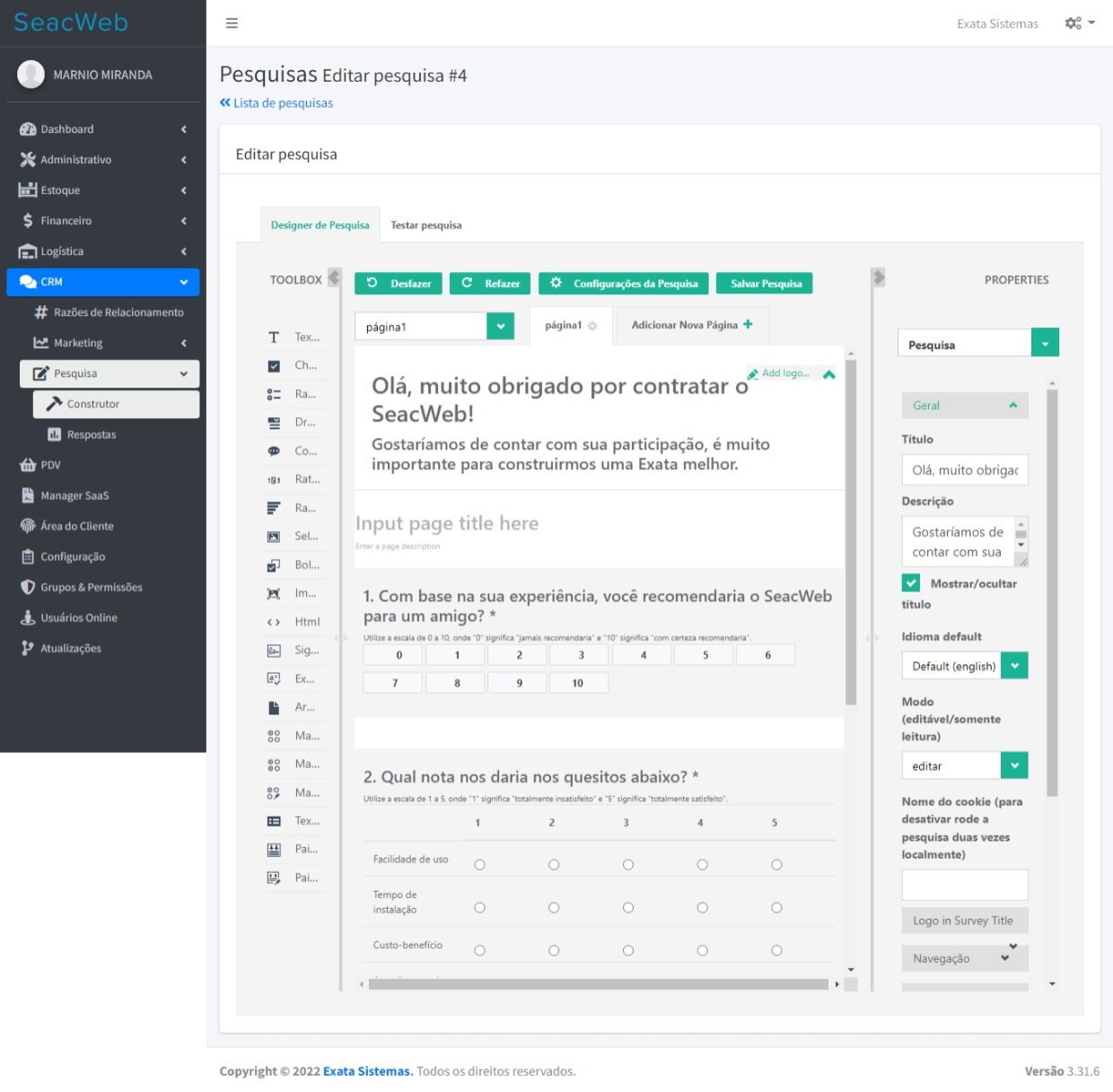The image size is (1113, 1092).
Task: Toggle the Mostrar/ocultar título checkbox
Action: point(911,583)
